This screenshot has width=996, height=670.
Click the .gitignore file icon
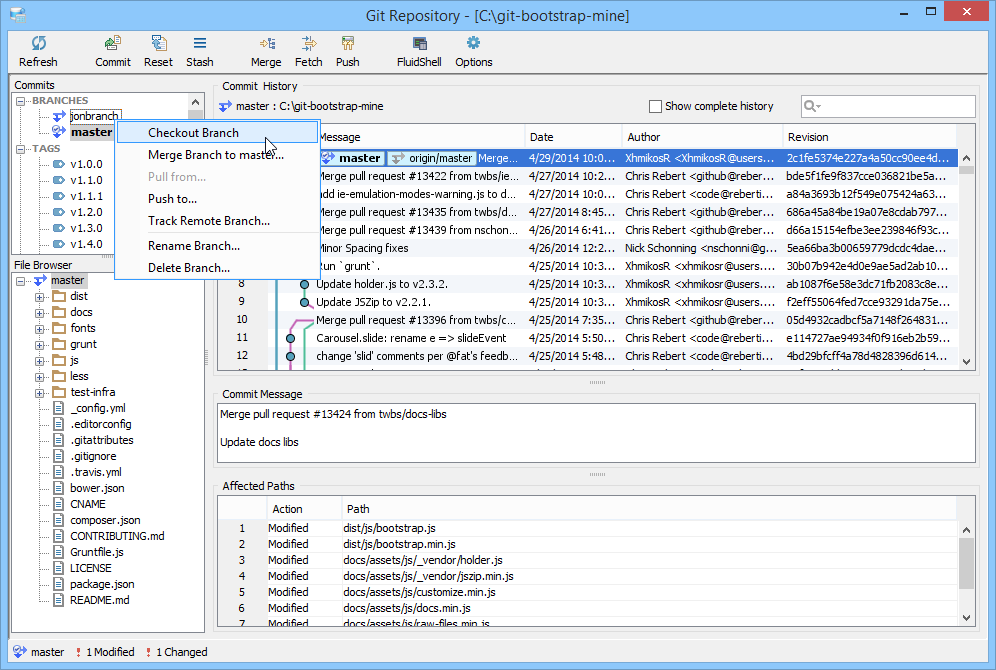point(58,456)
